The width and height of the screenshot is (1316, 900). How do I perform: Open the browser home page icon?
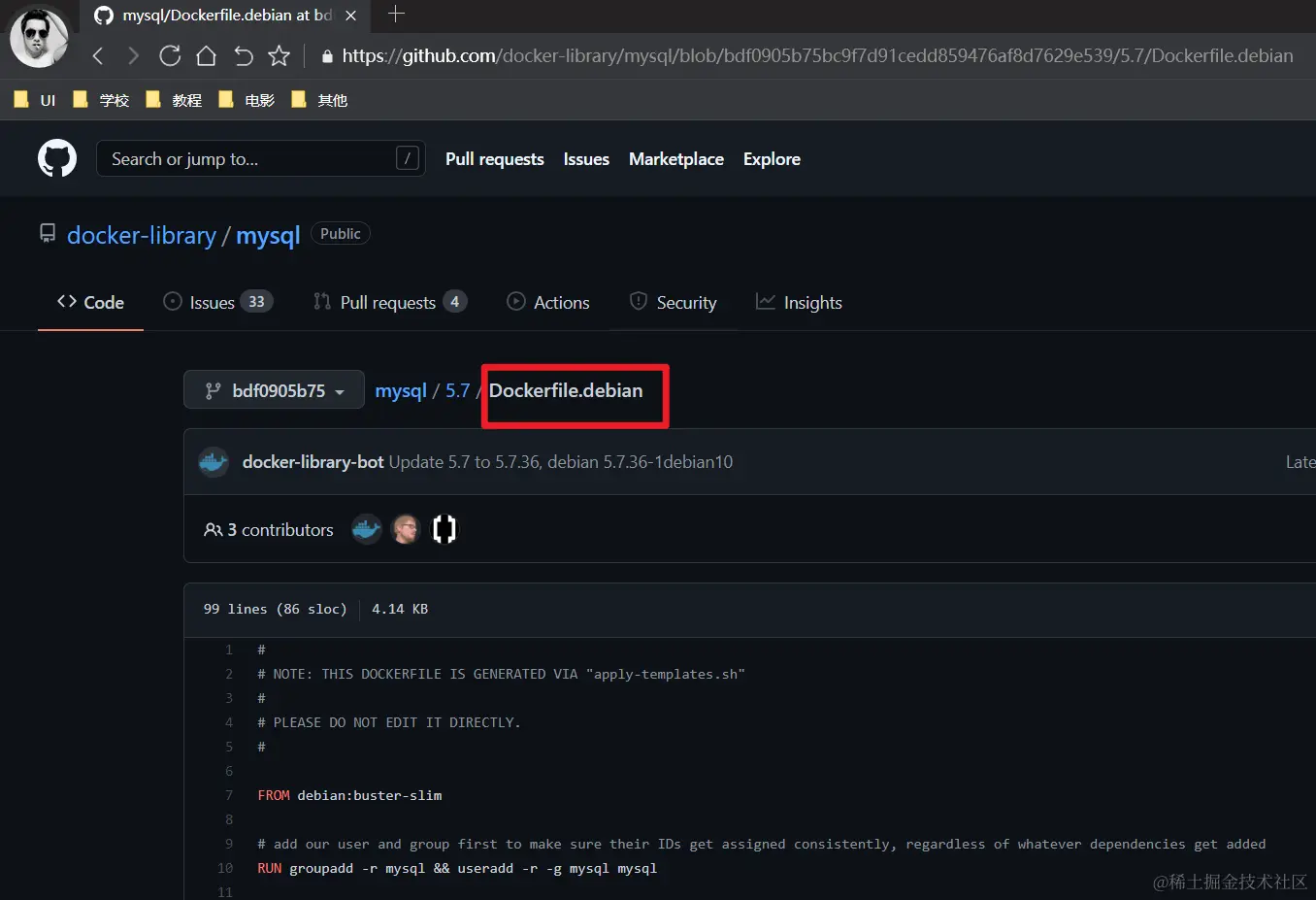[x=206, y=55]
